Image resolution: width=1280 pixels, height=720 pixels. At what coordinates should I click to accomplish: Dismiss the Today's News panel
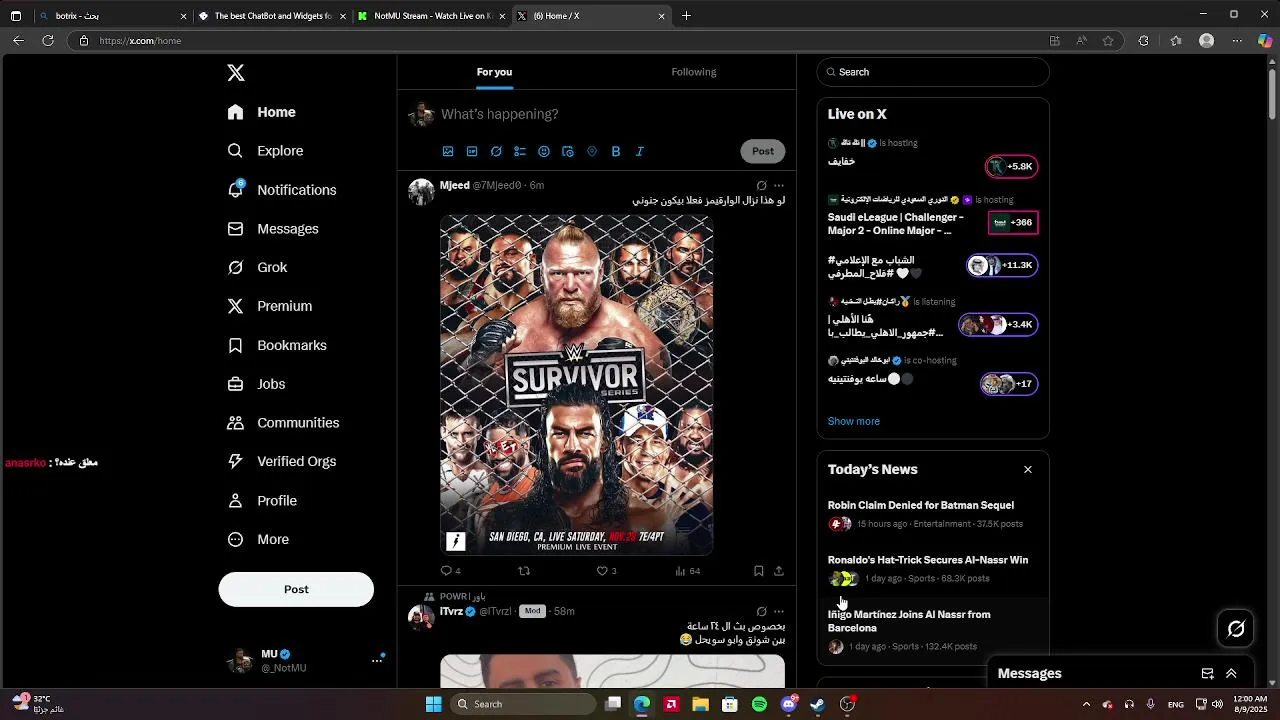pyautogui.click(x=1027, y=469)
